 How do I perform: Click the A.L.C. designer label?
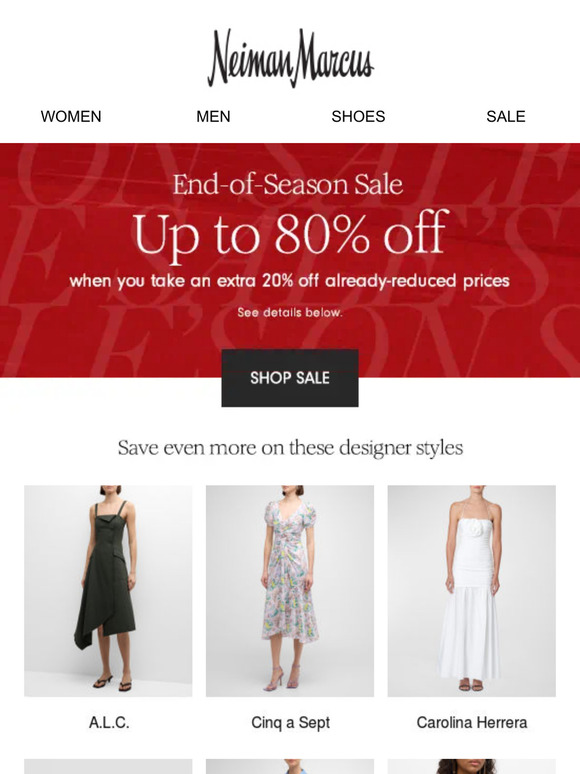pos(109,723)
